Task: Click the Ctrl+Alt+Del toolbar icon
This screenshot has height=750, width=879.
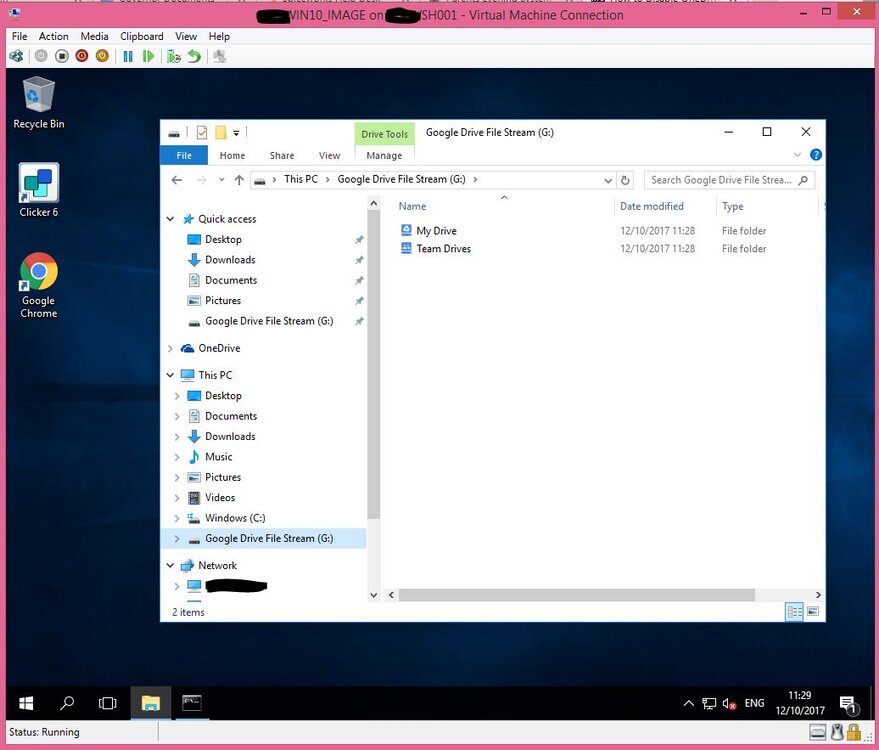Action: (x=16, y=56)
